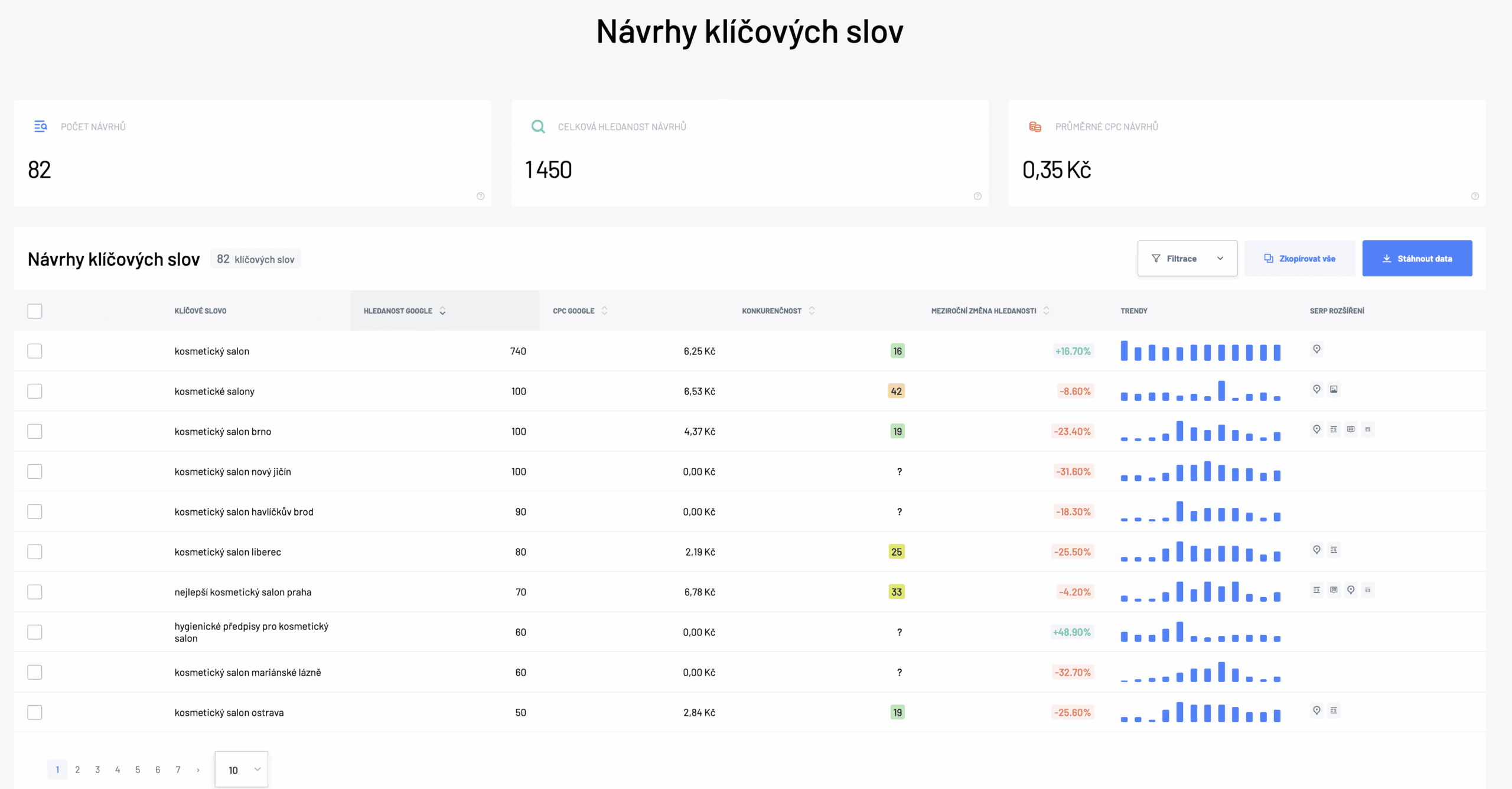Click the coins icon on Průměrné CPC card
The image size is (1512, 789).
(x=1034, y=126)
